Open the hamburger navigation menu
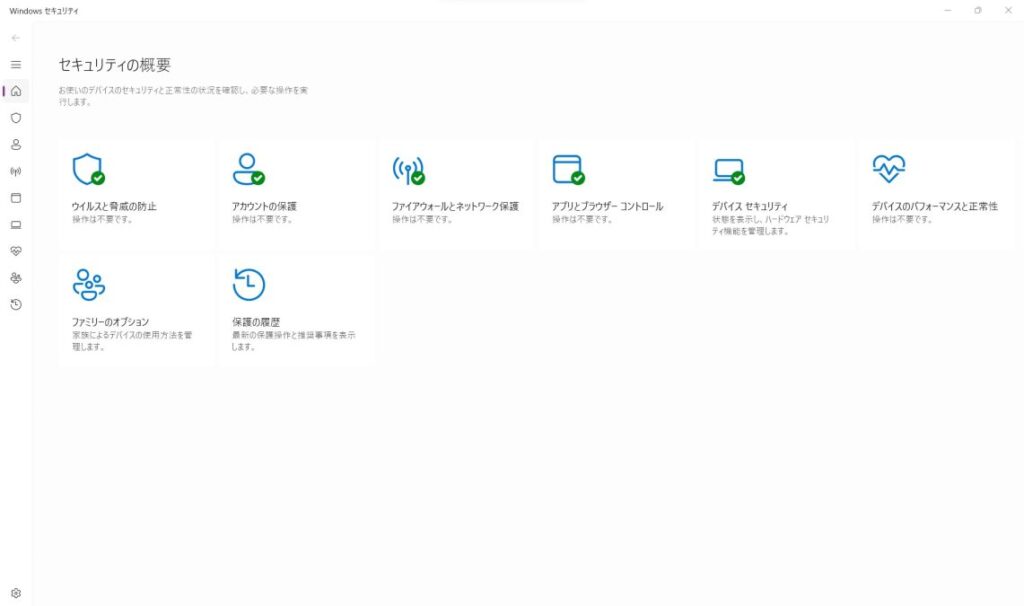Screen dimensions: 1024x606 tap(16, 65)
